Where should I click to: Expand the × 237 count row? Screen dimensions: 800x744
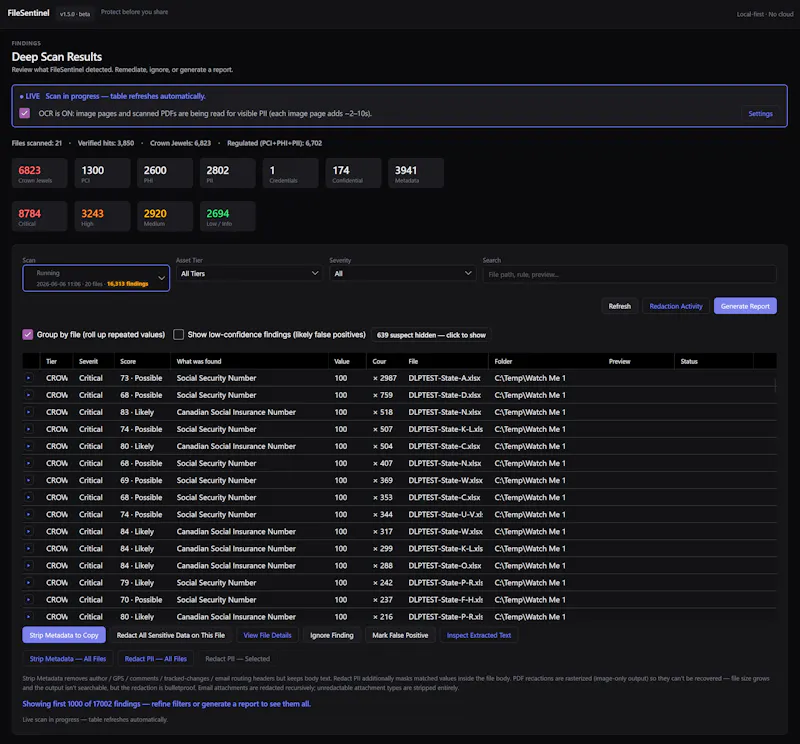tap(29, 600)
